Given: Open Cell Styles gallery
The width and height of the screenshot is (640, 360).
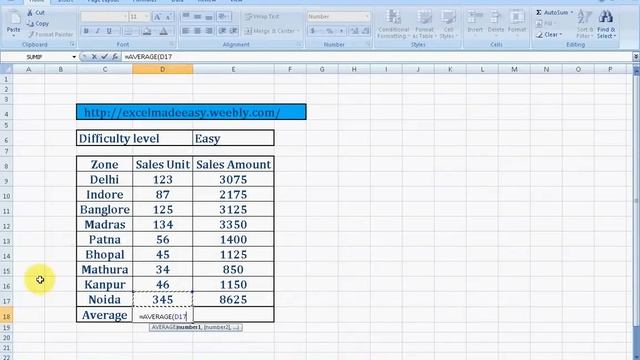Looking at the screenshot, I should [448, 24].
